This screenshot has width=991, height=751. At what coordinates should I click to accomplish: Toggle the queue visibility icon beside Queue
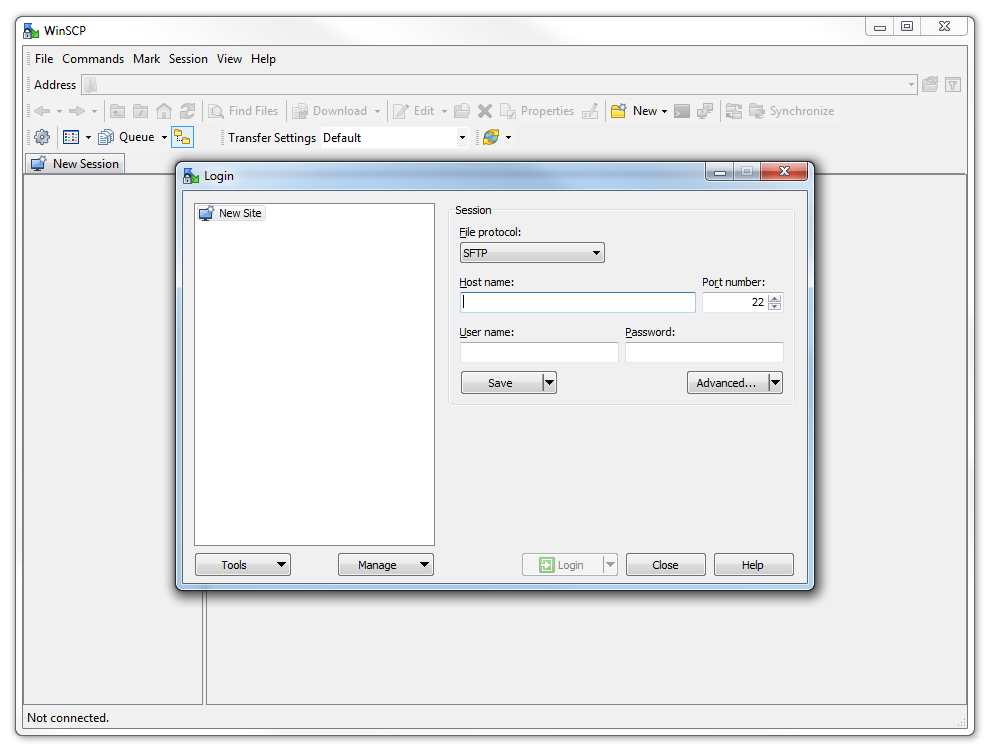coord(183,137)
